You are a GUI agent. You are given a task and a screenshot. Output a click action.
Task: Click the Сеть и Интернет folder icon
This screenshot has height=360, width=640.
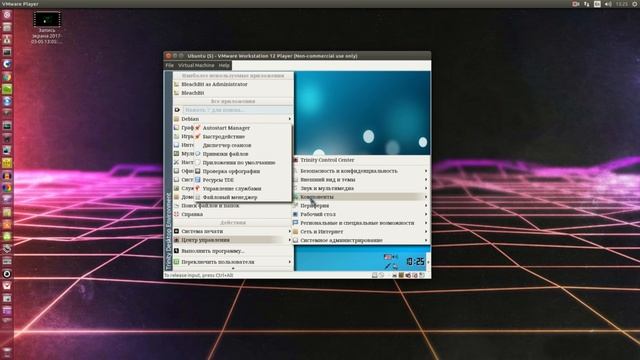[x=296, y=231]
